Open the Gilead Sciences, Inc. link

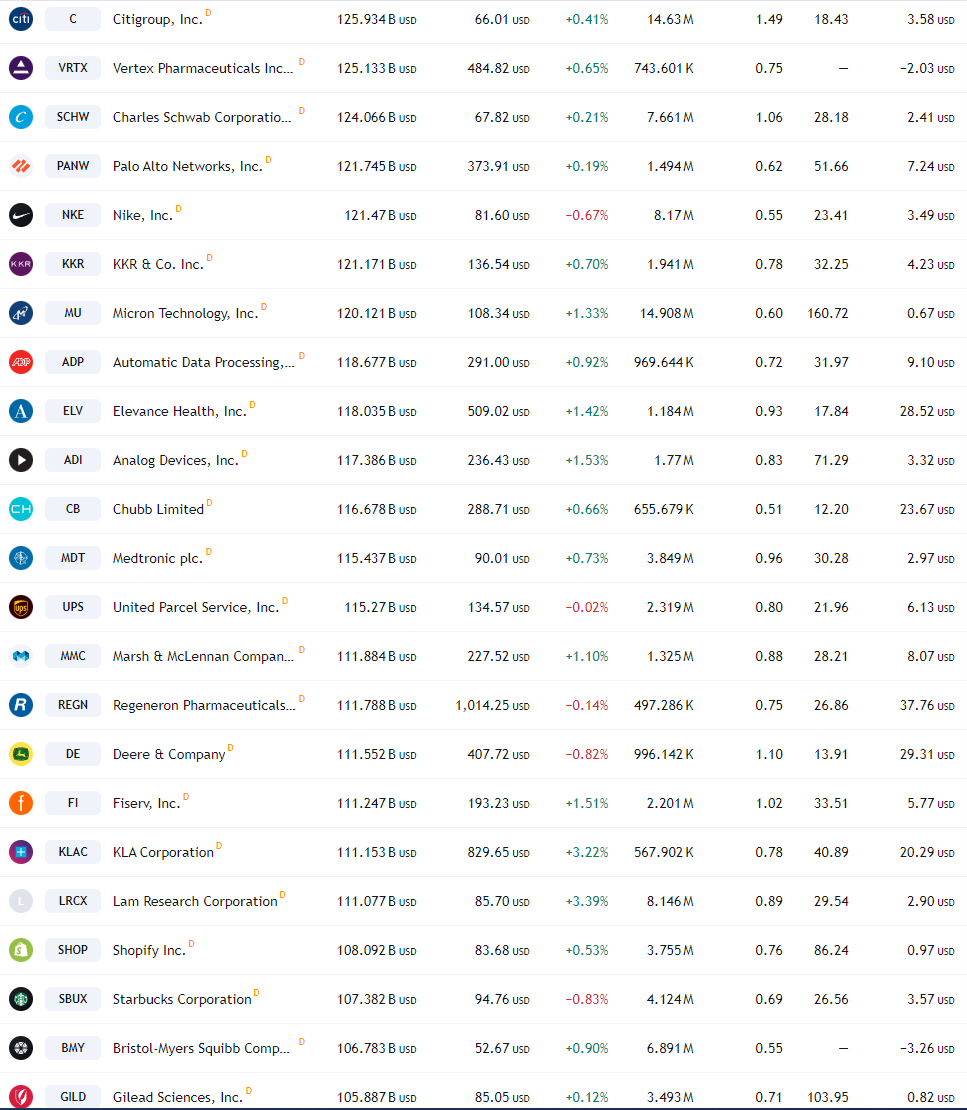178,1097
